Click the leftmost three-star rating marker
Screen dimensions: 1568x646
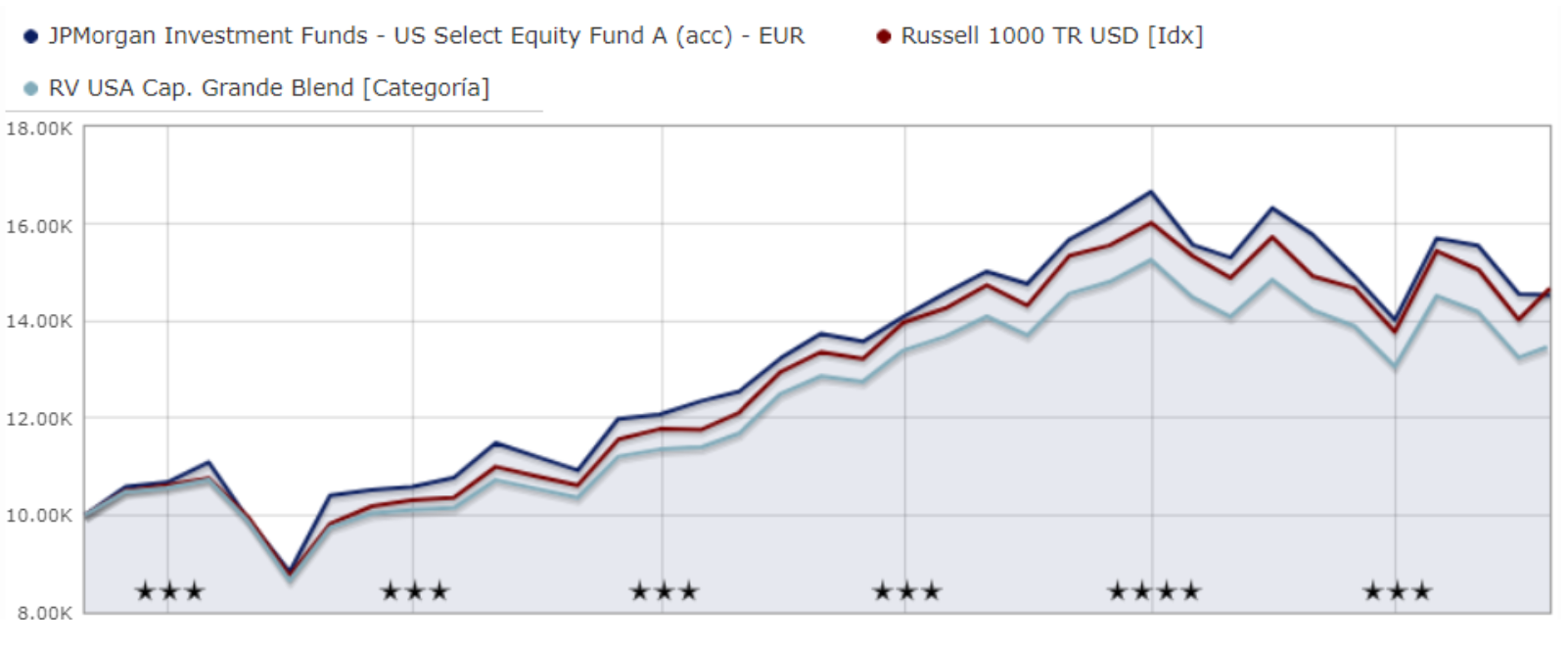[x=169, y=591]
